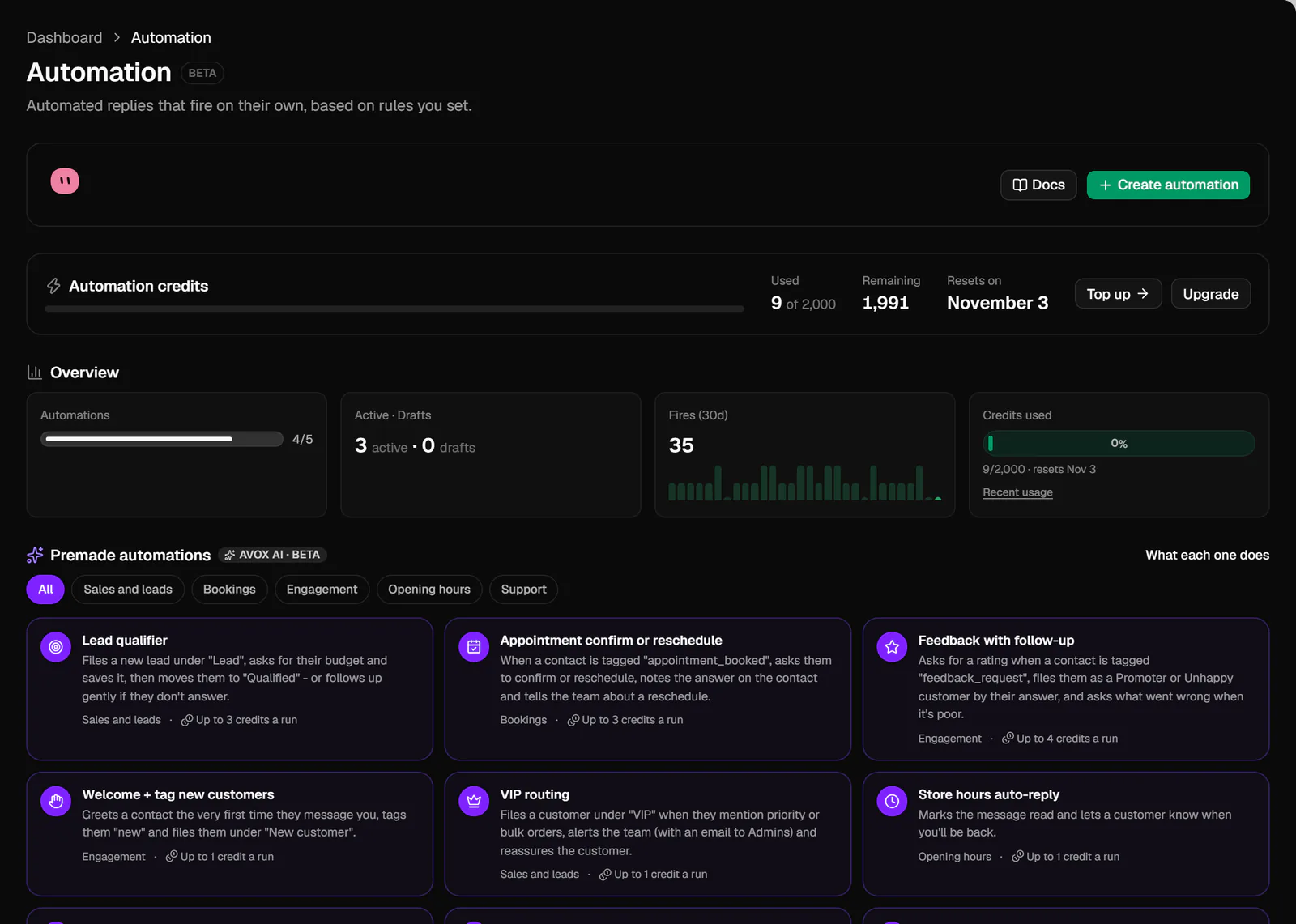Click the Appointment confirm calendar icon
Screen dimensions: 1296x924
coord(474,647)
